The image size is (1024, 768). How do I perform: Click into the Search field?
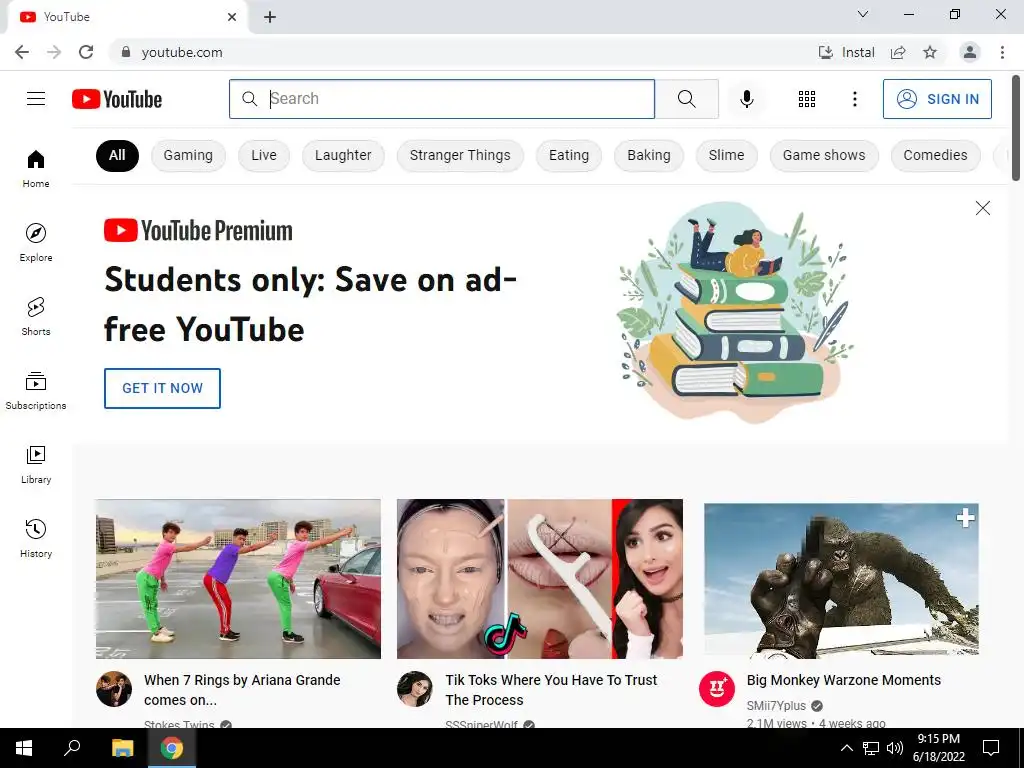click(442, 99)
